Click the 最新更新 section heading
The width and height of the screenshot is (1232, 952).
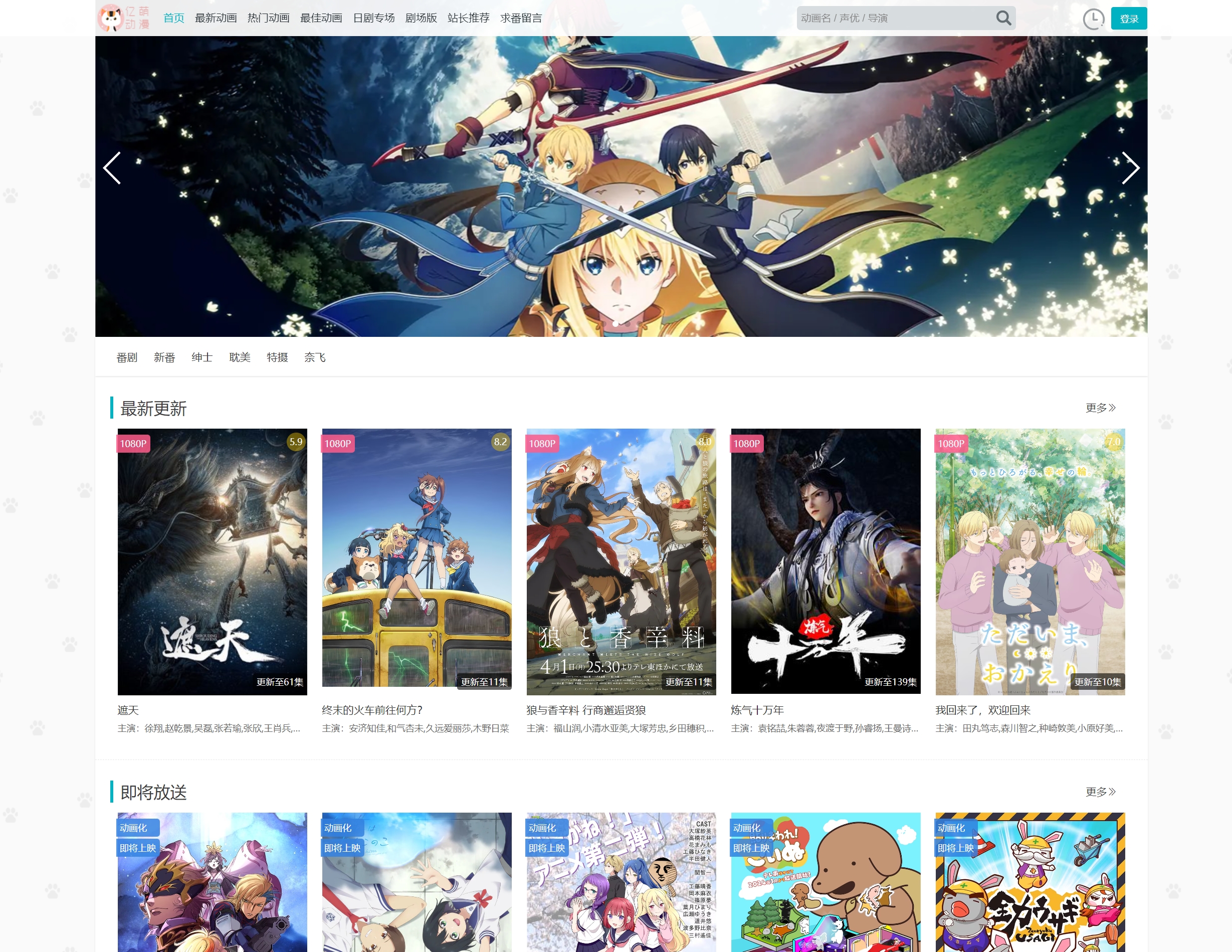(153, 408)
